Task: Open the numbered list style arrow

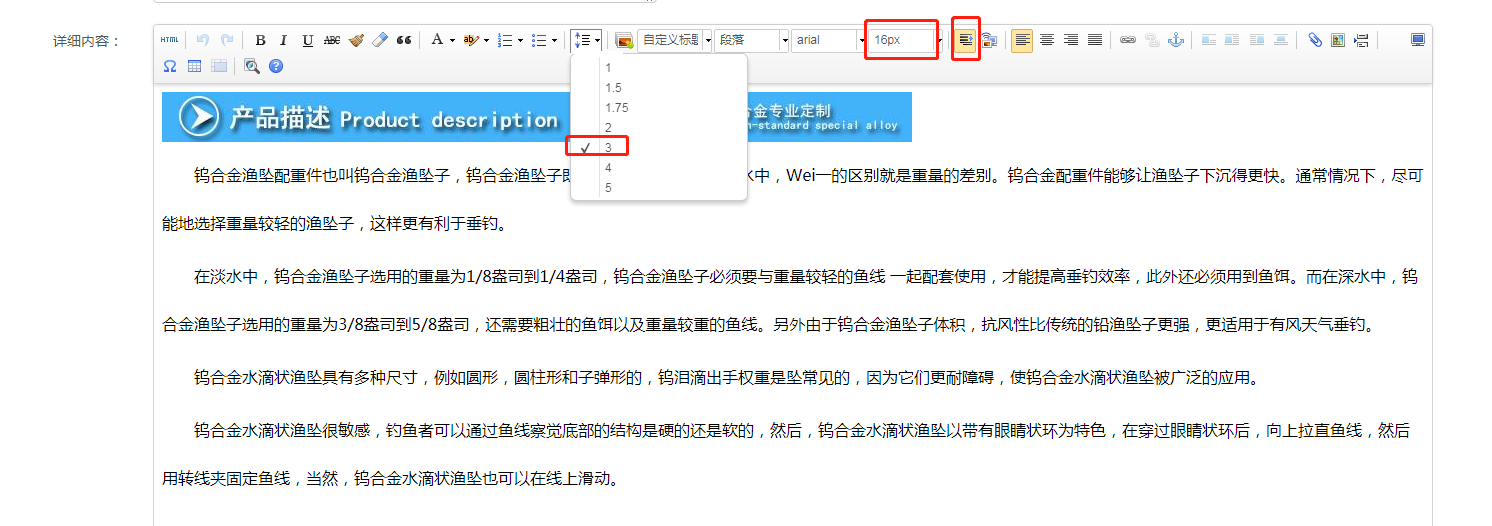Action: pyautogui.click(x=520, y=40)
